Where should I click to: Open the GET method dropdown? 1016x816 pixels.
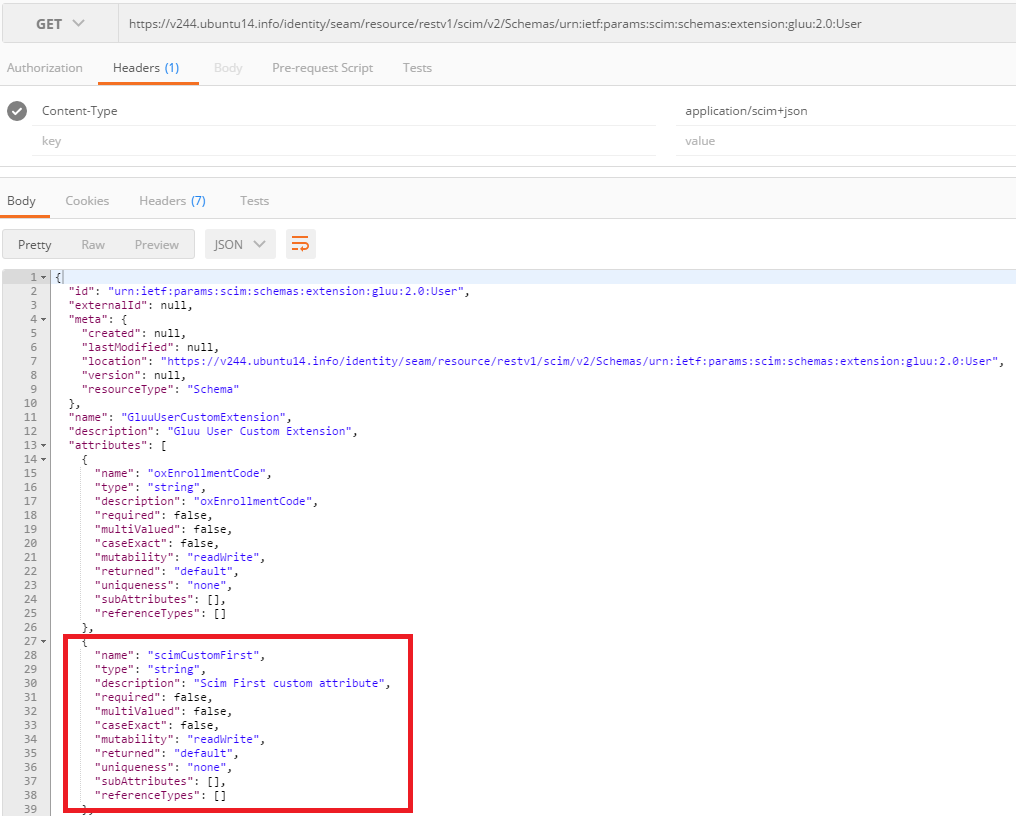[59, 24]
